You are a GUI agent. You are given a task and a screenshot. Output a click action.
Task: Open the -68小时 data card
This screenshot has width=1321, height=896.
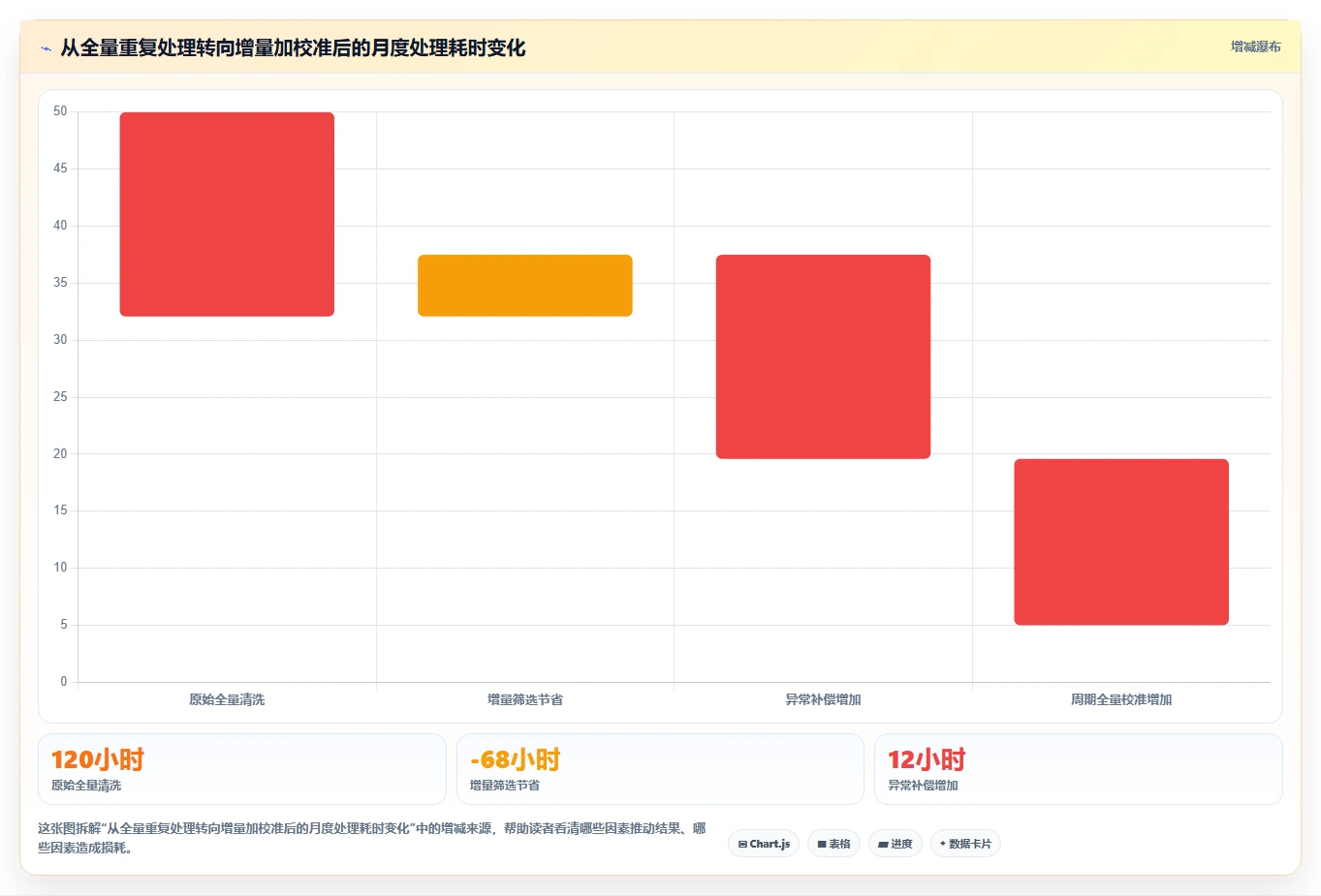(x=660, y=769)
